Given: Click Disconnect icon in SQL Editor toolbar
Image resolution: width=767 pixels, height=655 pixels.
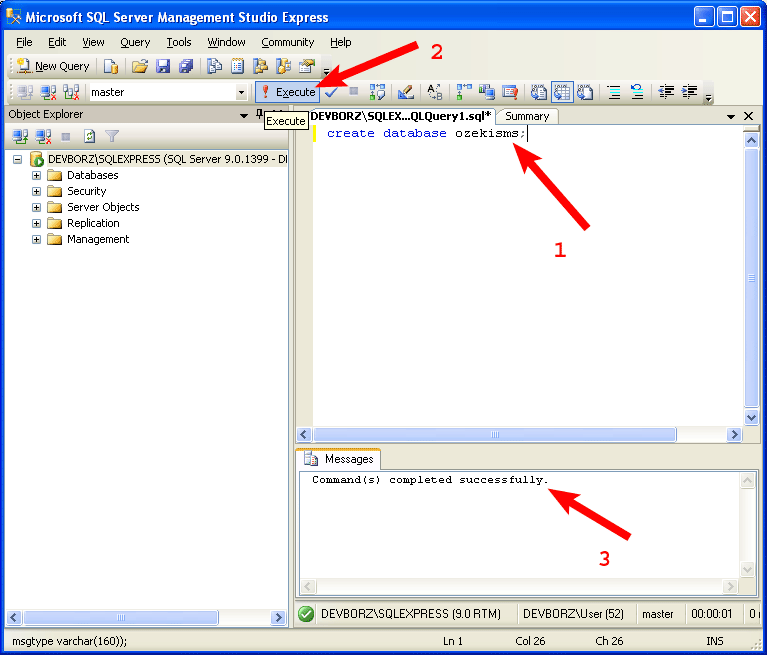Looking at the screenshot, I should pyautogui.click(x=48, y=92).
